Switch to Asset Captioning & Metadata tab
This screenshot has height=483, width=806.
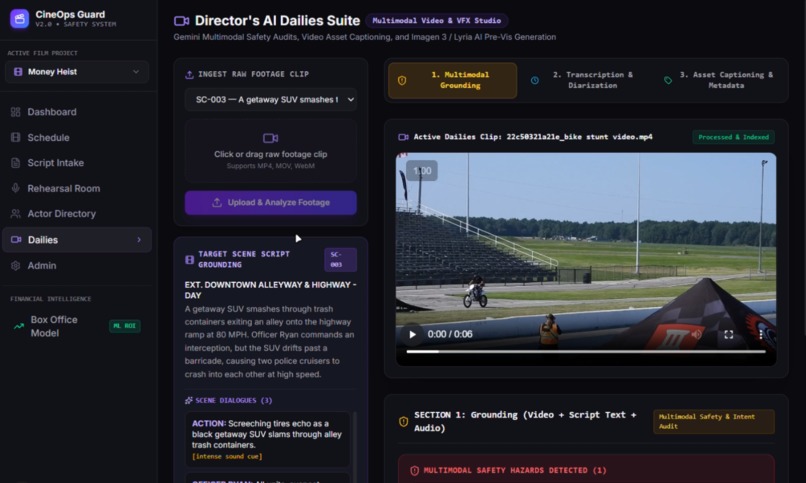(719, 80)
